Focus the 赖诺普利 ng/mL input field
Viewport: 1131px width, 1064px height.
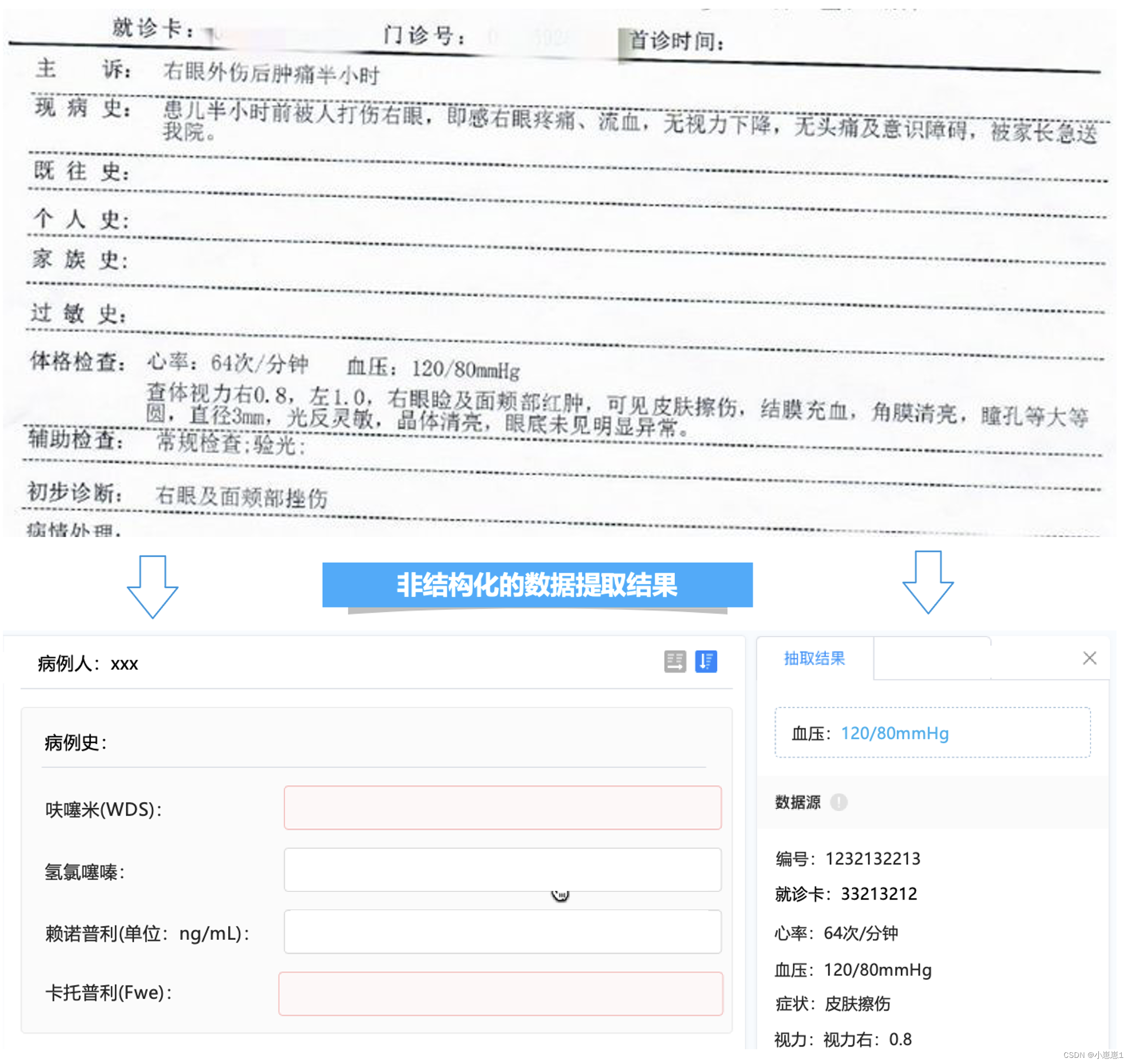[502, 931]
